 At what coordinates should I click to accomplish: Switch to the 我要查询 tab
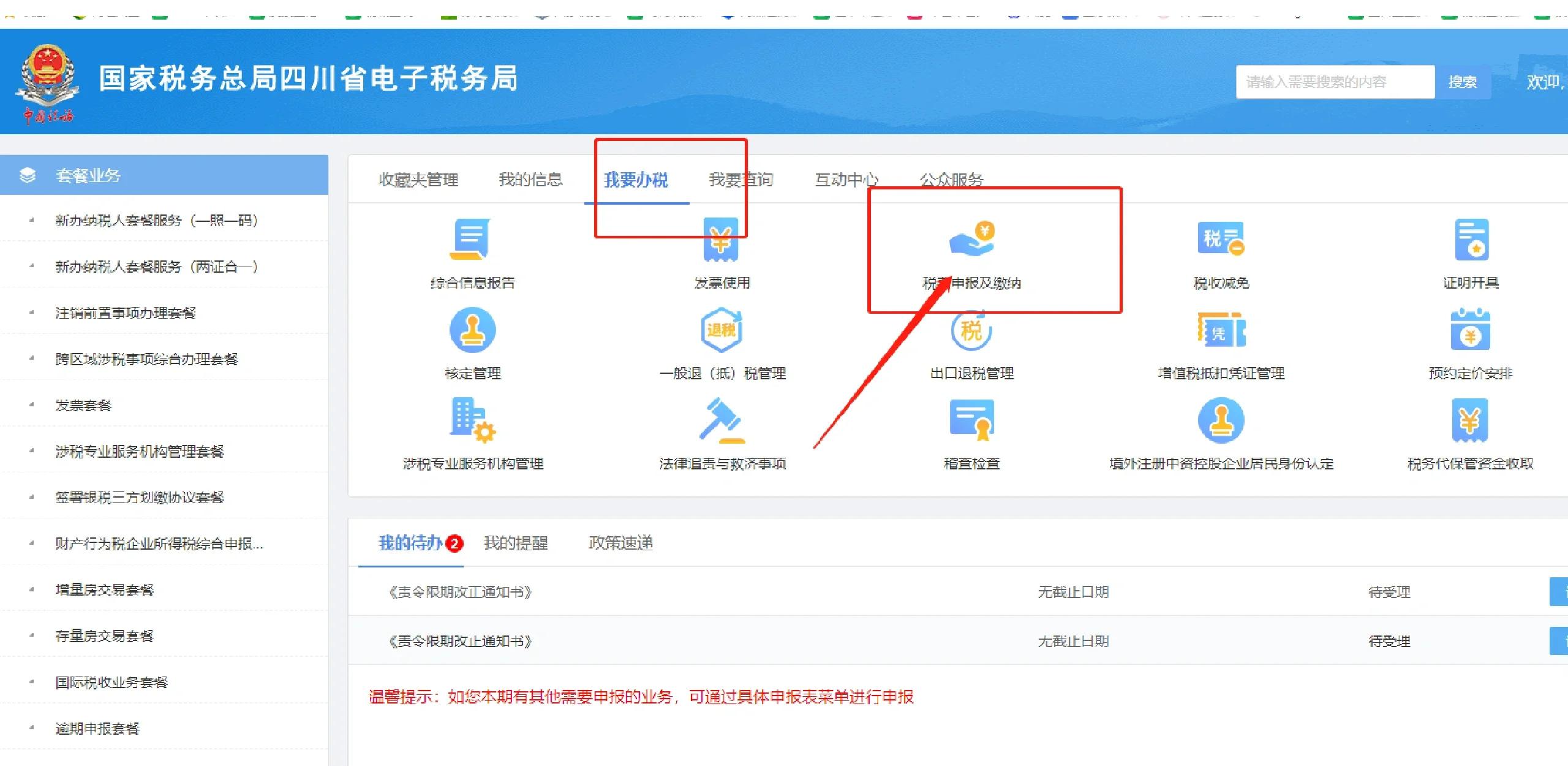[741, 180]
